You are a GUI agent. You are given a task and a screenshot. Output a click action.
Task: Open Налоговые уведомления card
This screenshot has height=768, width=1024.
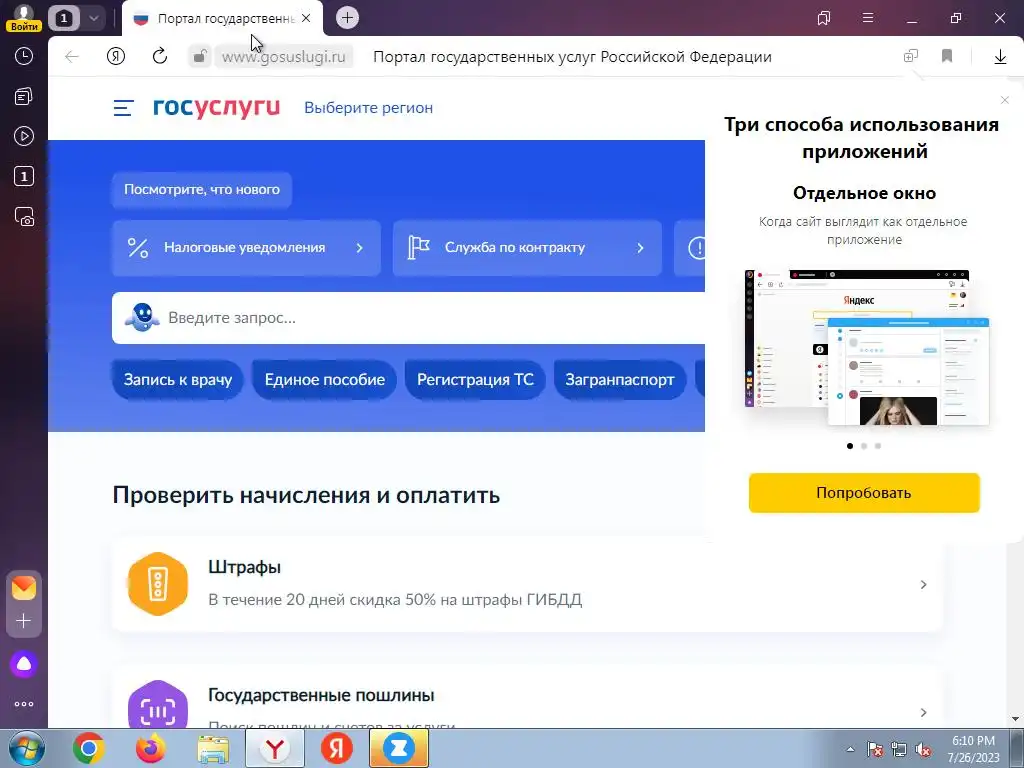click(246, 248)
